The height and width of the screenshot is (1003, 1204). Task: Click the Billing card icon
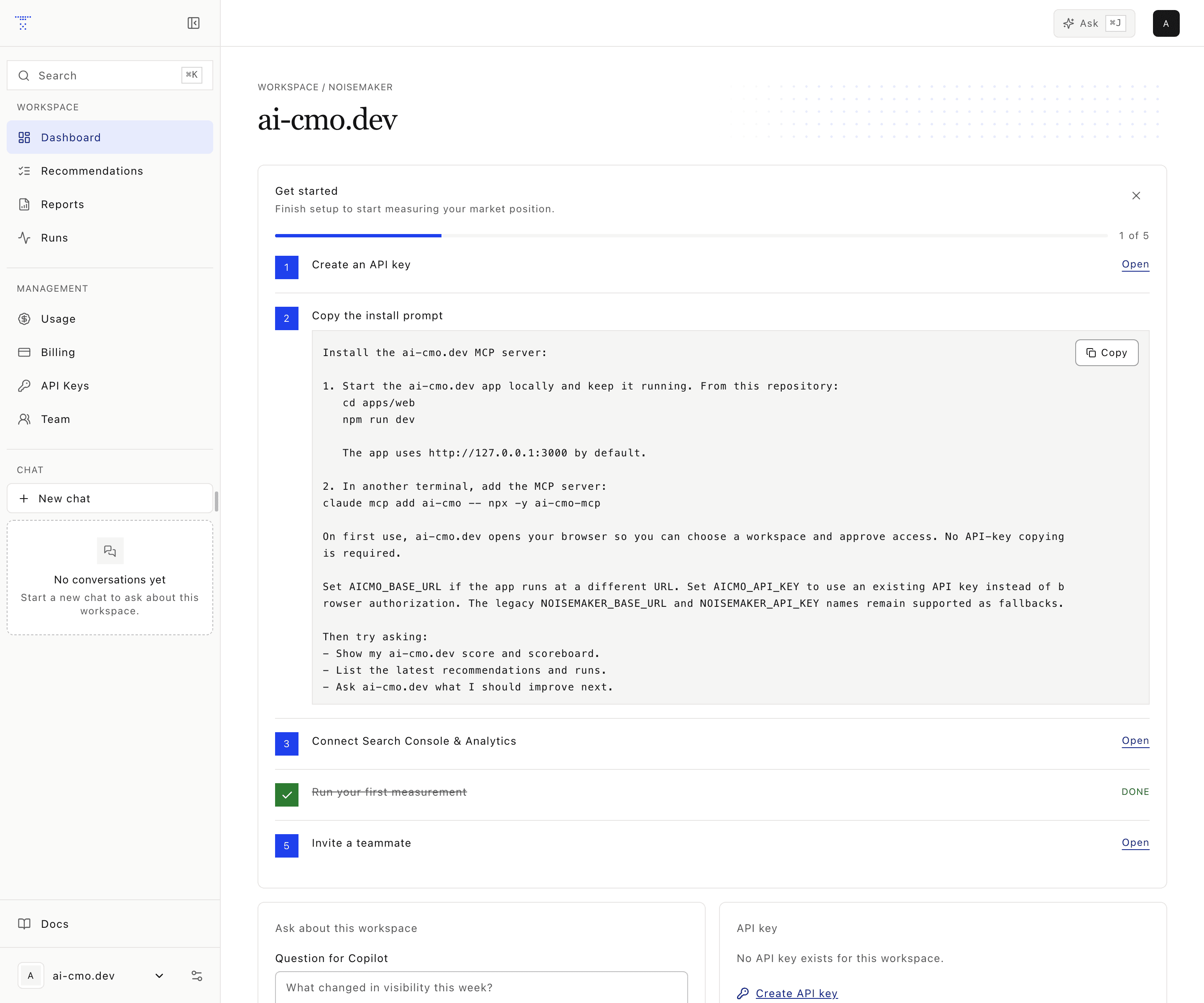coord(24,352)
